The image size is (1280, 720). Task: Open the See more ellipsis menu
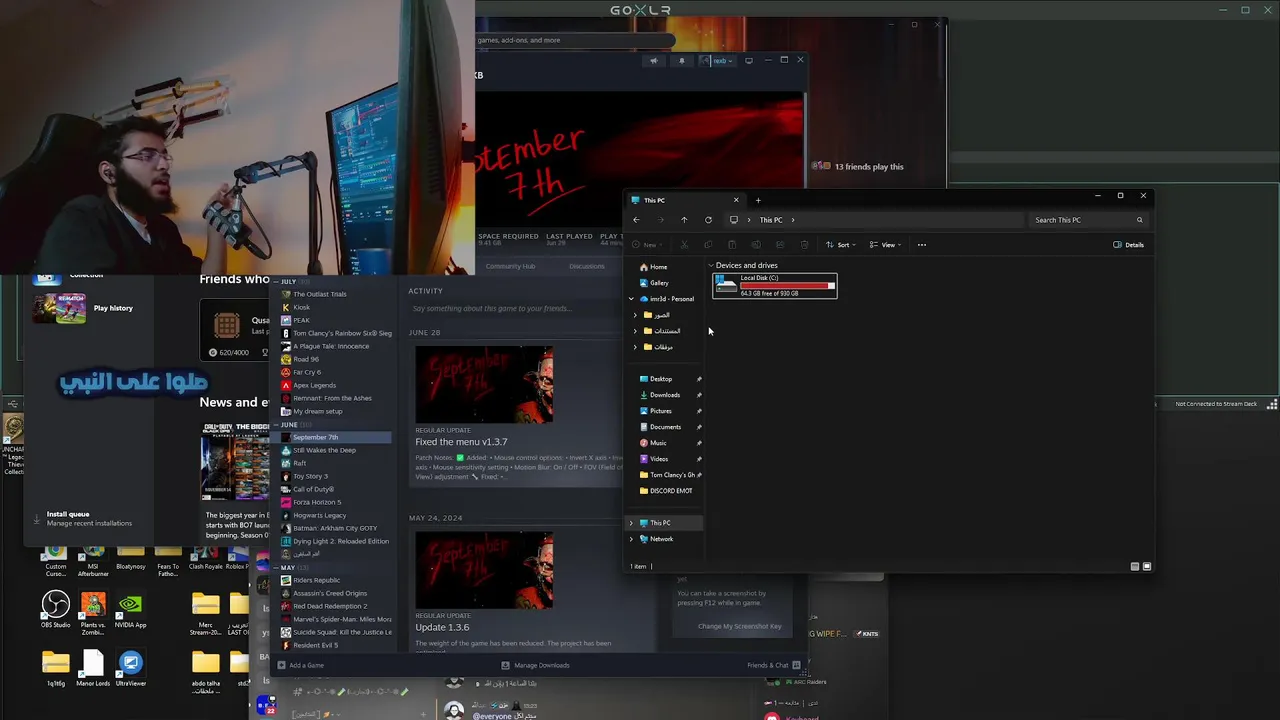coord(922,245)
